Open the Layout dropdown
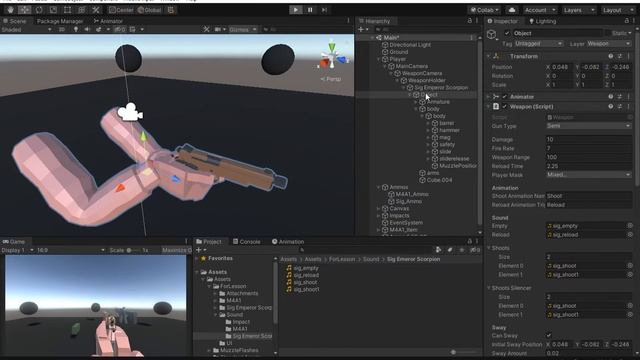640x360 pixels. point(618,10)
